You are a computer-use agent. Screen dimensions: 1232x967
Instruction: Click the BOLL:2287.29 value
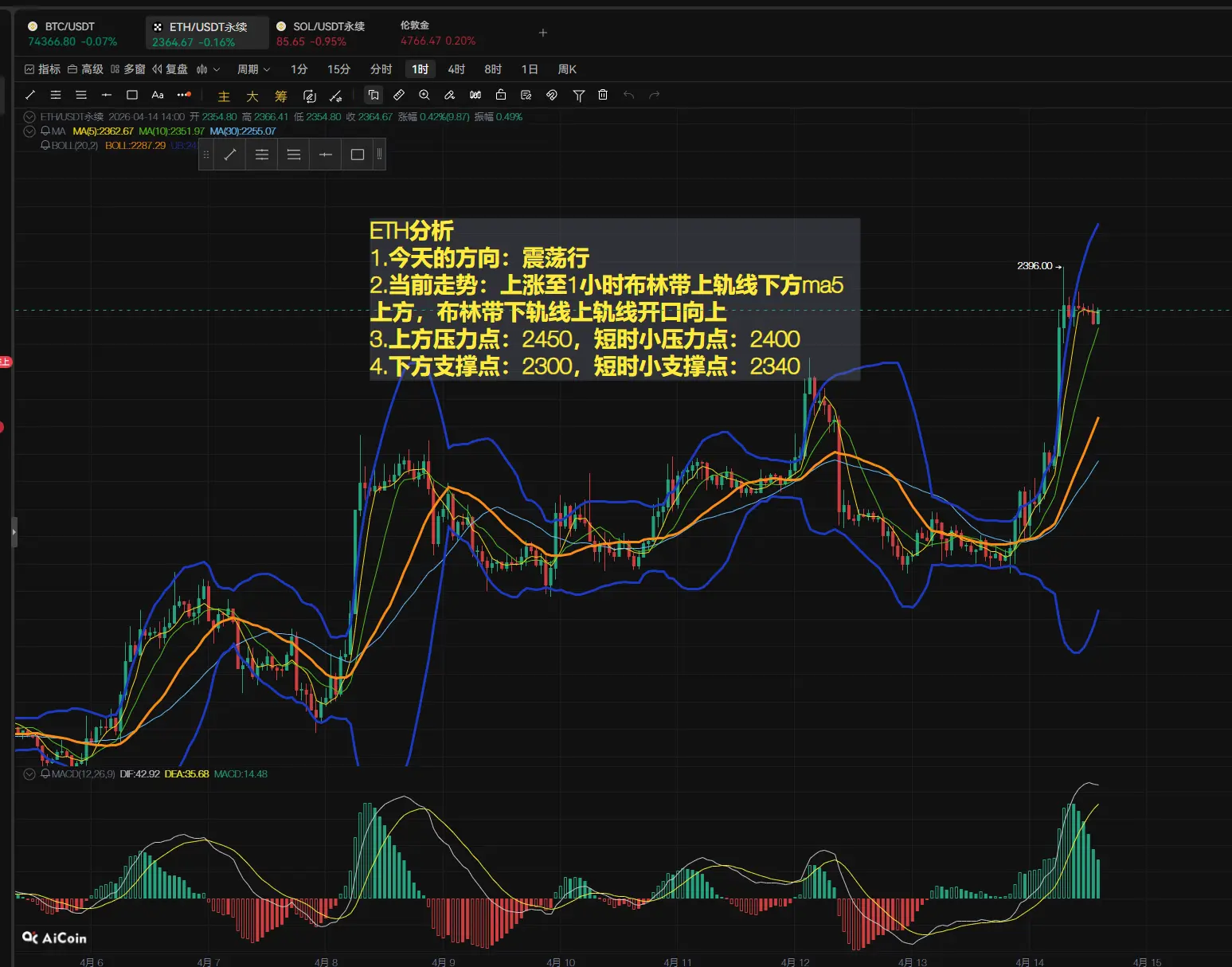[135, 145]
